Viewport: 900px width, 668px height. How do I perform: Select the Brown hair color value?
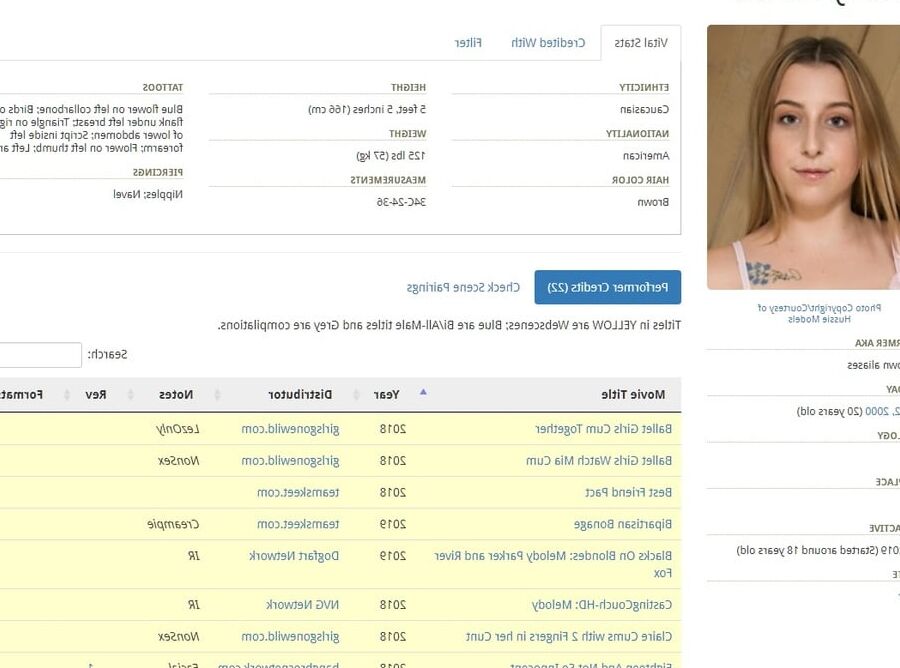(x=653, y=202)
